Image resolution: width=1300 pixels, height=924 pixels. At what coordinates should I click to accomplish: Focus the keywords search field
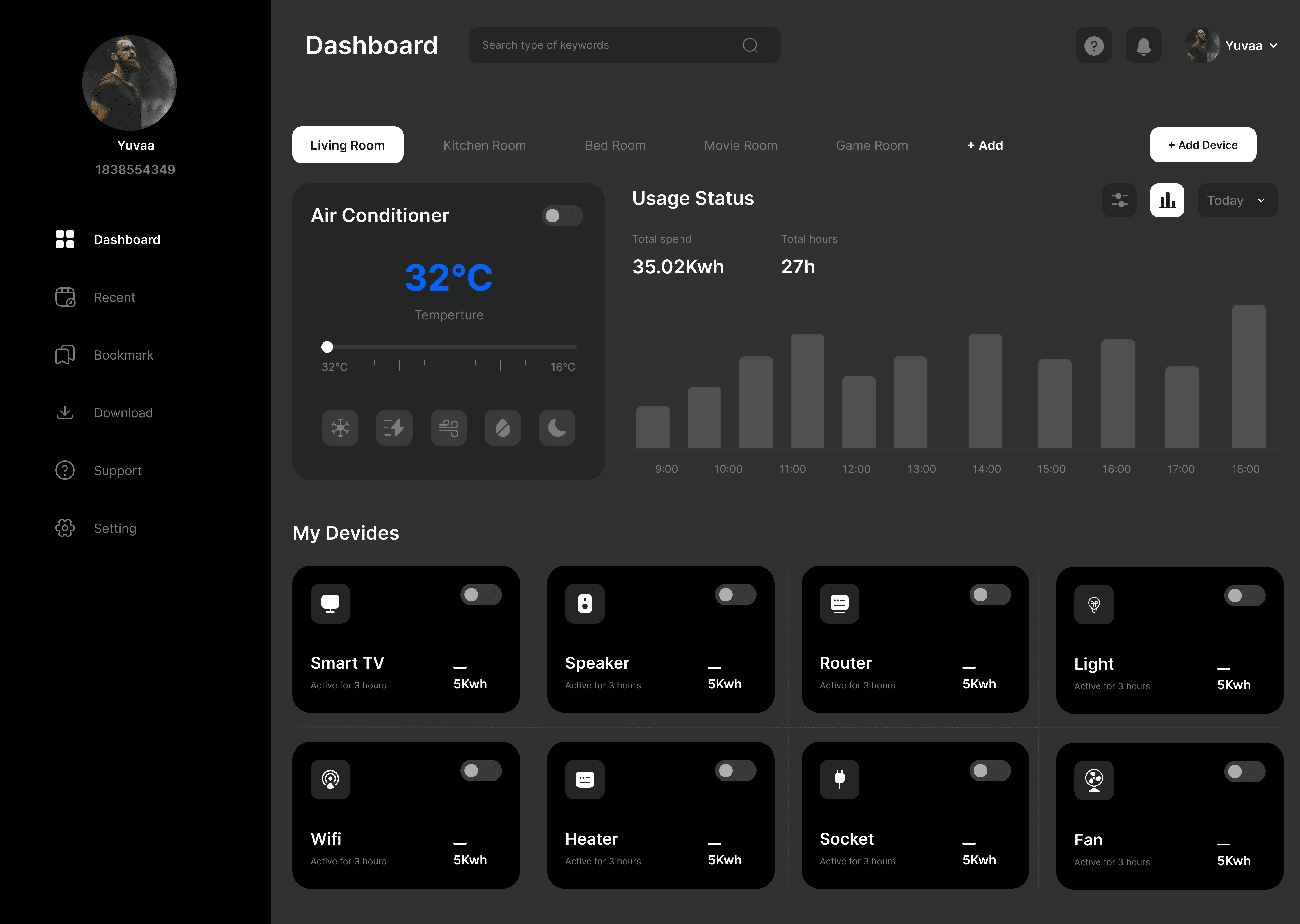tap(609, 45)
